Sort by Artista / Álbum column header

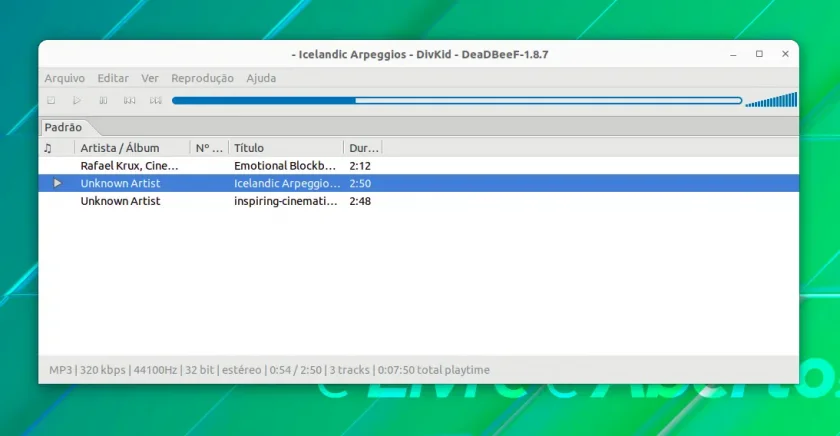point(132,148)
